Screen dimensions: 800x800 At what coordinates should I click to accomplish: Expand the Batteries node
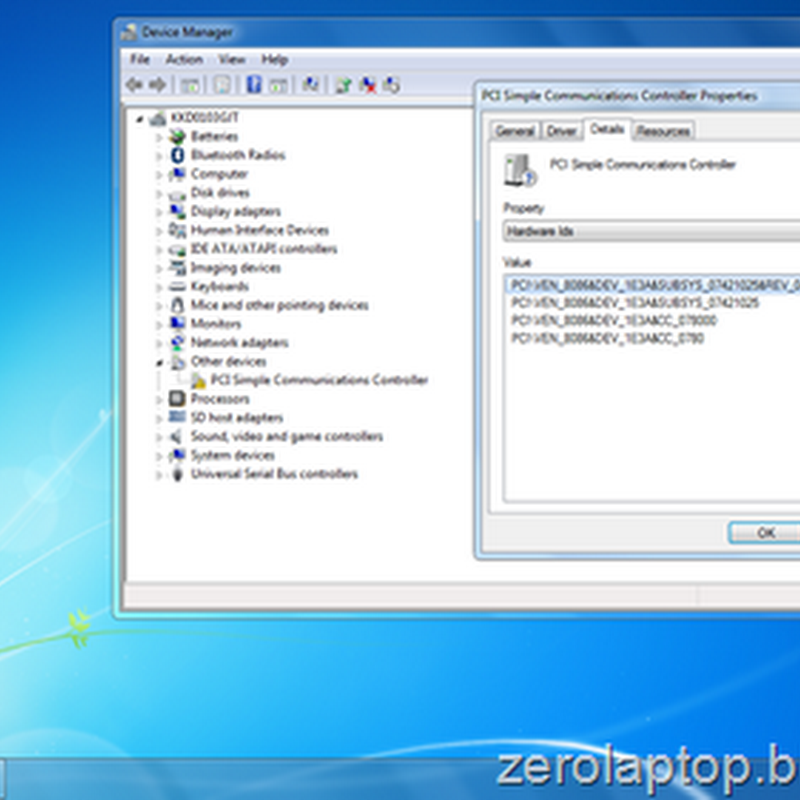click(159, 137)
